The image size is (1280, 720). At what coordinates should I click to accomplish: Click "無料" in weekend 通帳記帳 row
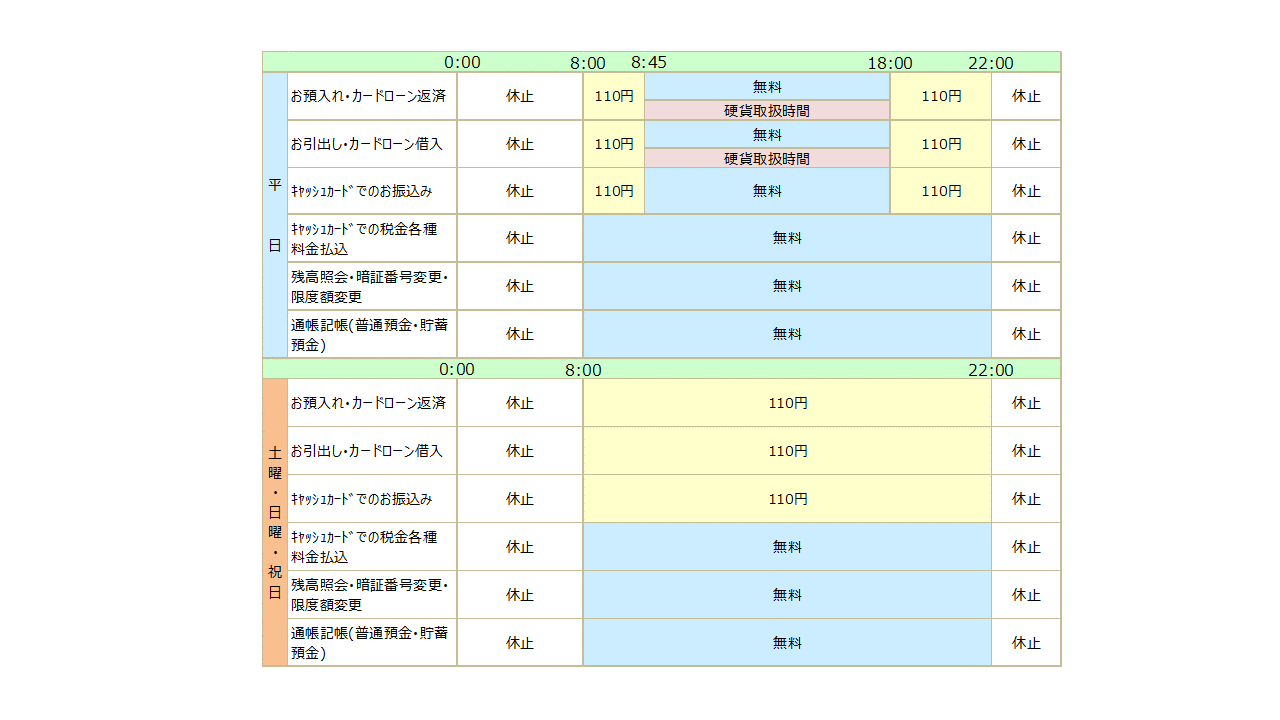(x=787, y=642)
